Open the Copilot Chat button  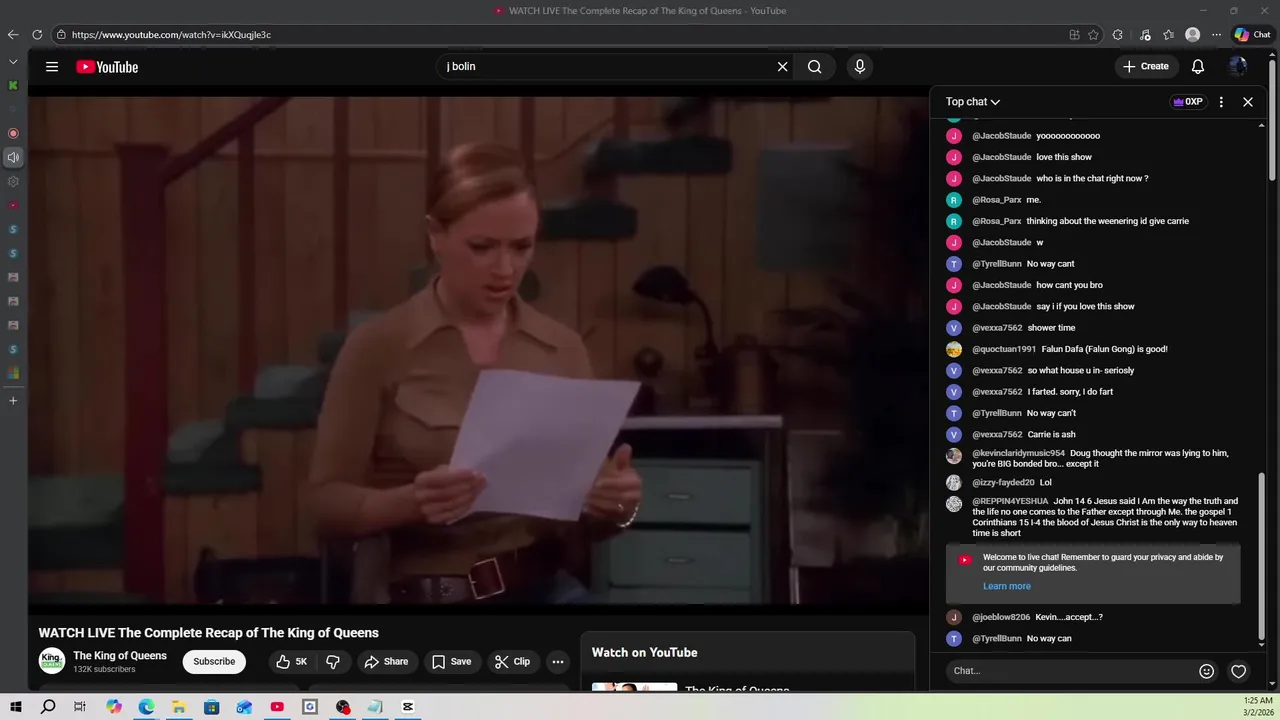pyautogui.click(x=1252, y=35)
